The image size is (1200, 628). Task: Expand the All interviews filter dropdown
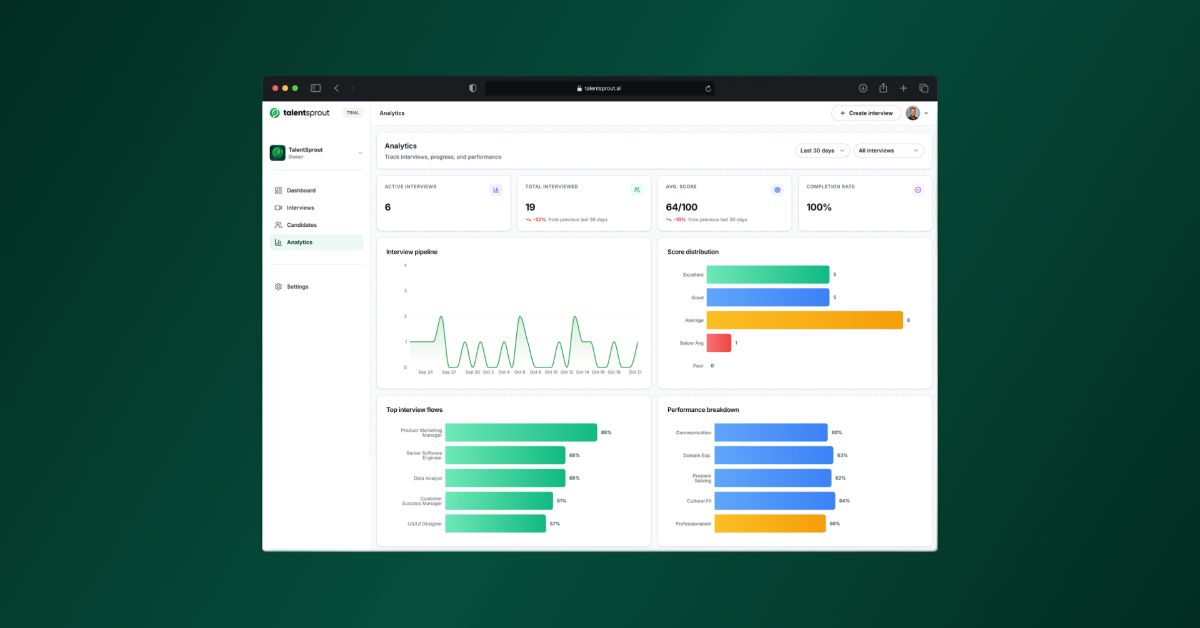(889, 151)
